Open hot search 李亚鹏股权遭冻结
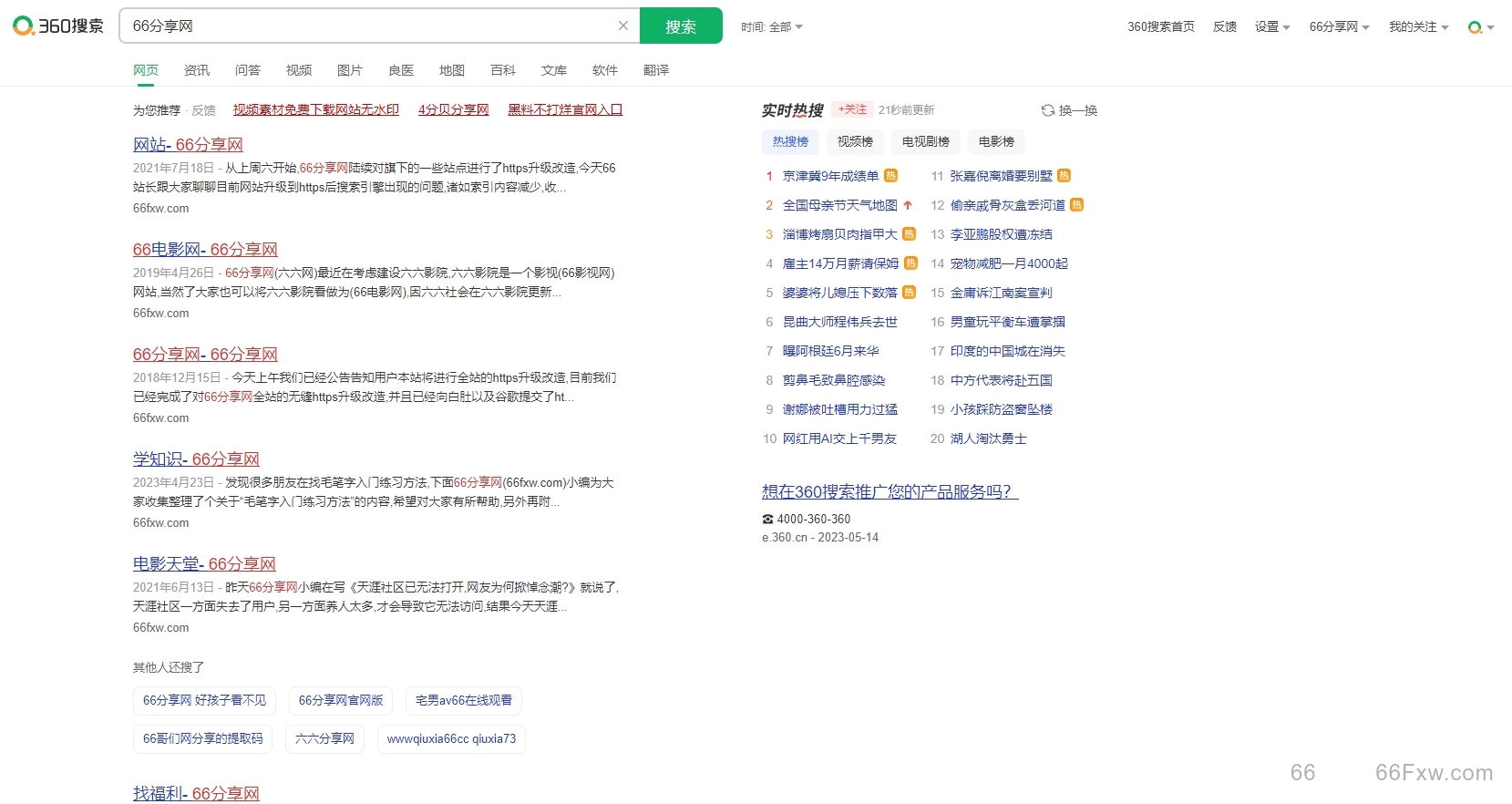 (1001, 234)
